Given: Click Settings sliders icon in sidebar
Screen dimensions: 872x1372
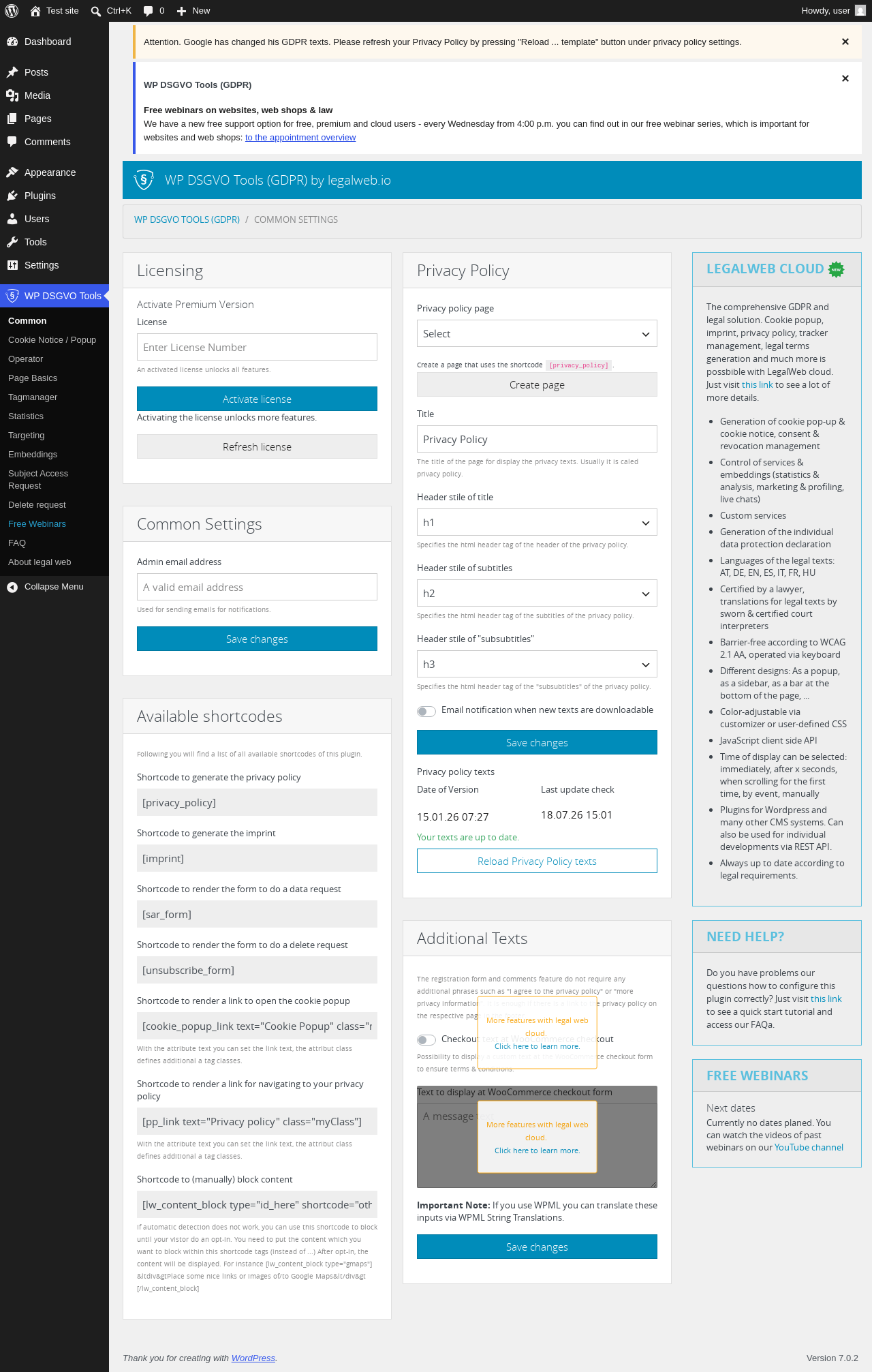Looking at the screenshot, I should [x=12, y=265].
